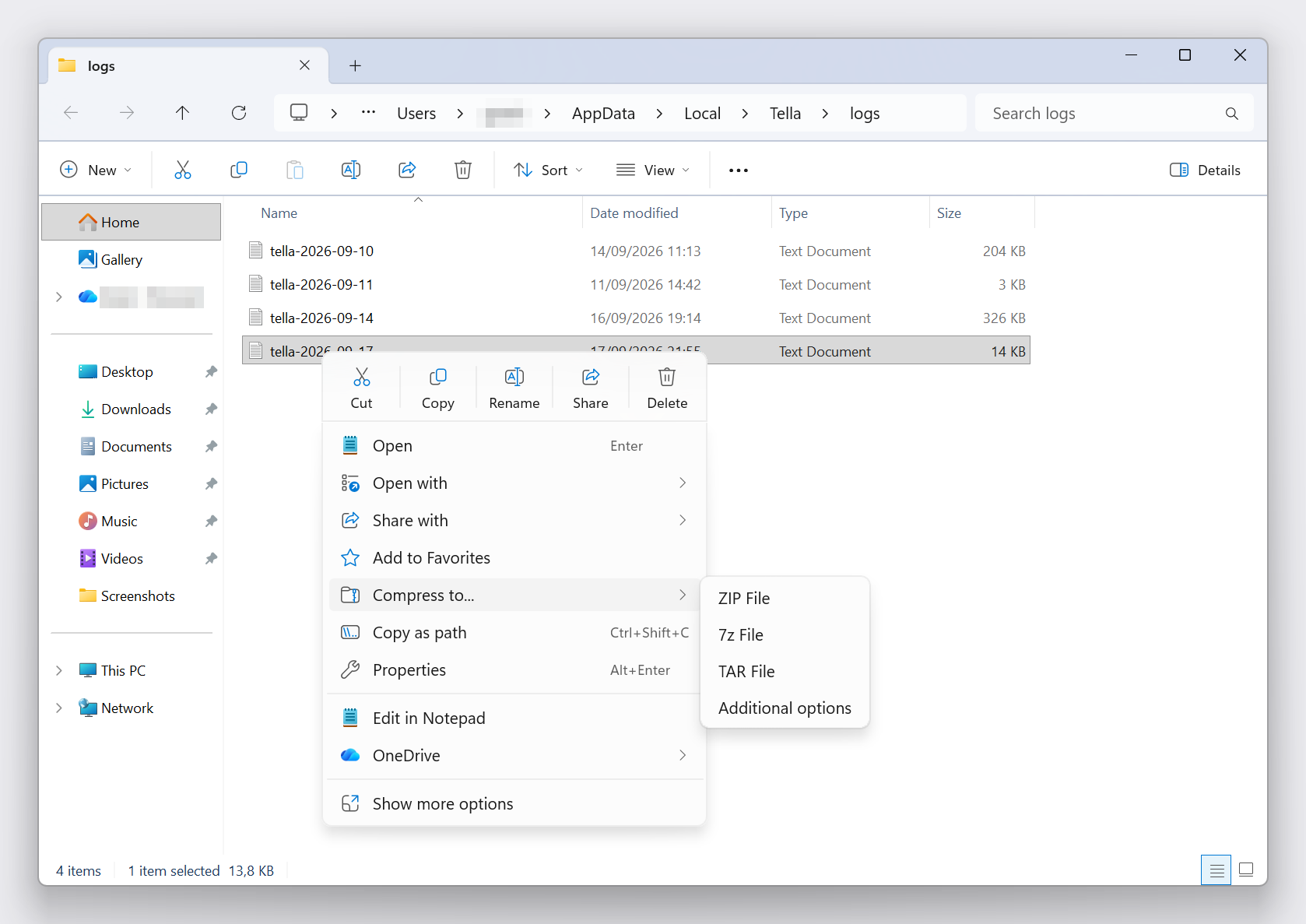The width and height of the screenshot is (1306, 924).
Task: Expand the OneDrive tree node in the sidebar
Action: (58, 297)
